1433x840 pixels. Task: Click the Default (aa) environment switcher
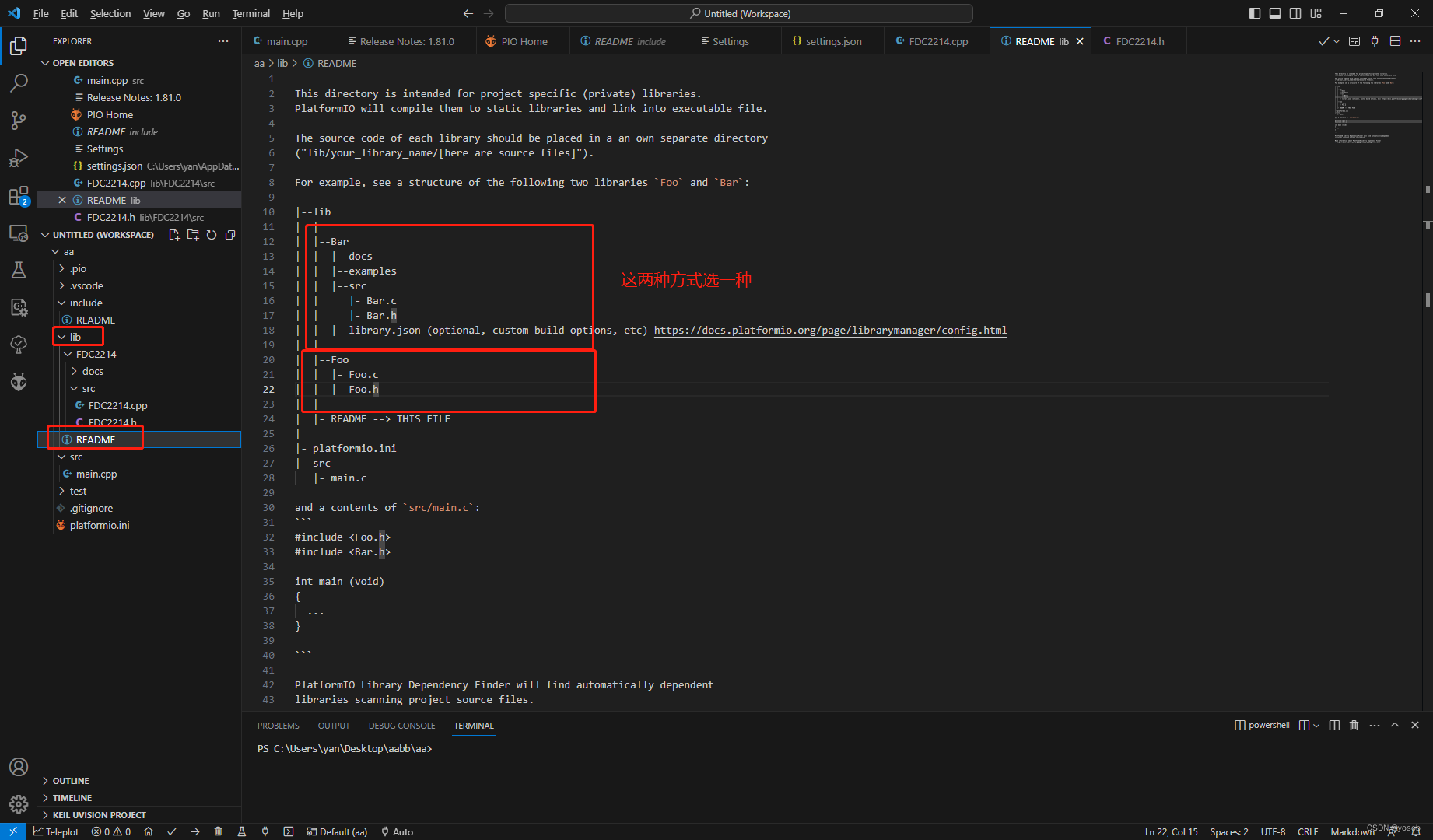pos(337,831)
